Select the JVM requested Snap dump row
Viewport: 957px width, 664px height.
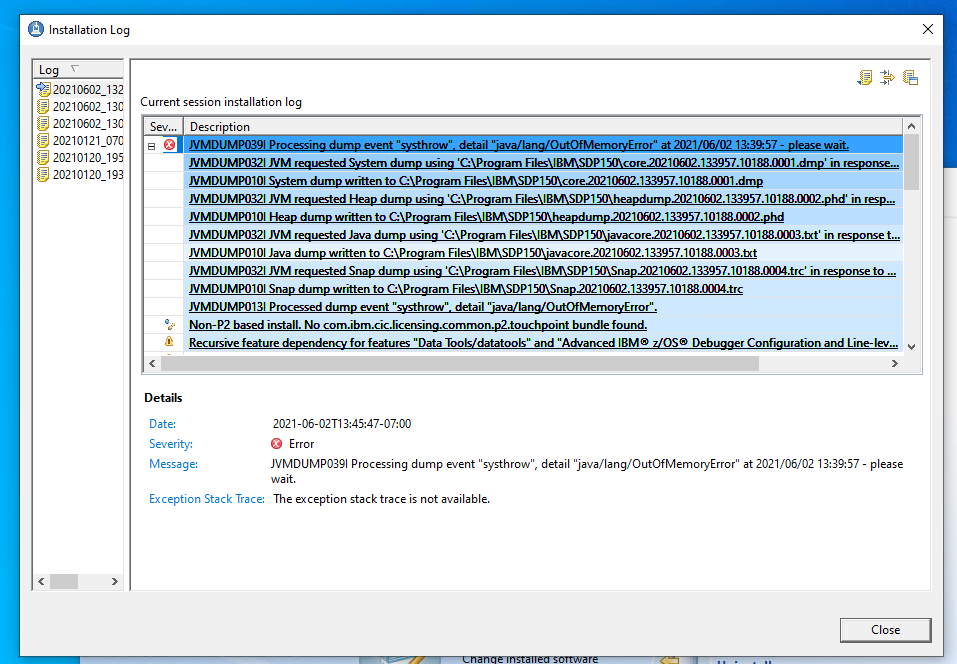(543, 271)
